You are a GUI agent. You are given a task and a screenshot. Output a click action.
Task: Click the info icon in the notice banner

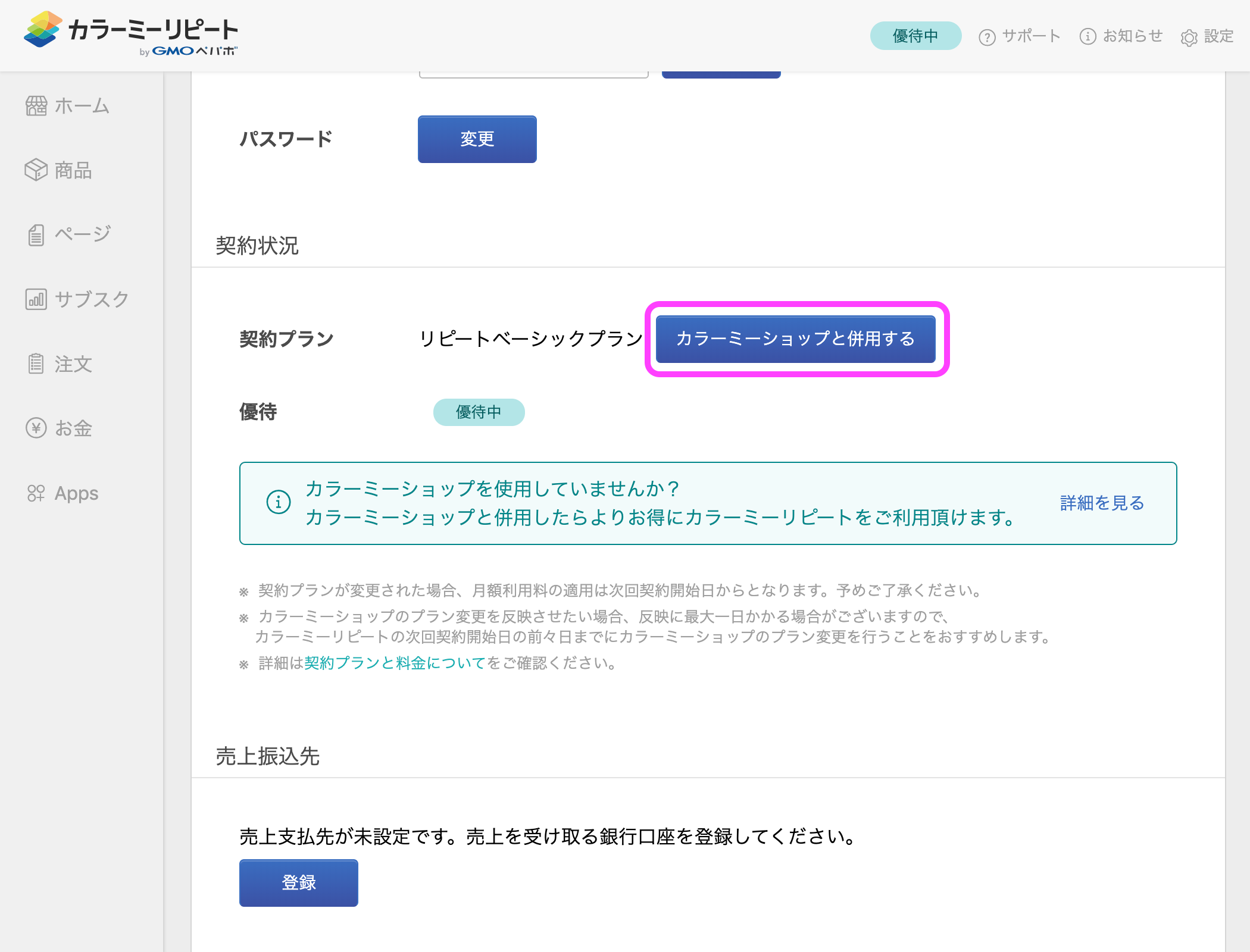tap(279, 502)
